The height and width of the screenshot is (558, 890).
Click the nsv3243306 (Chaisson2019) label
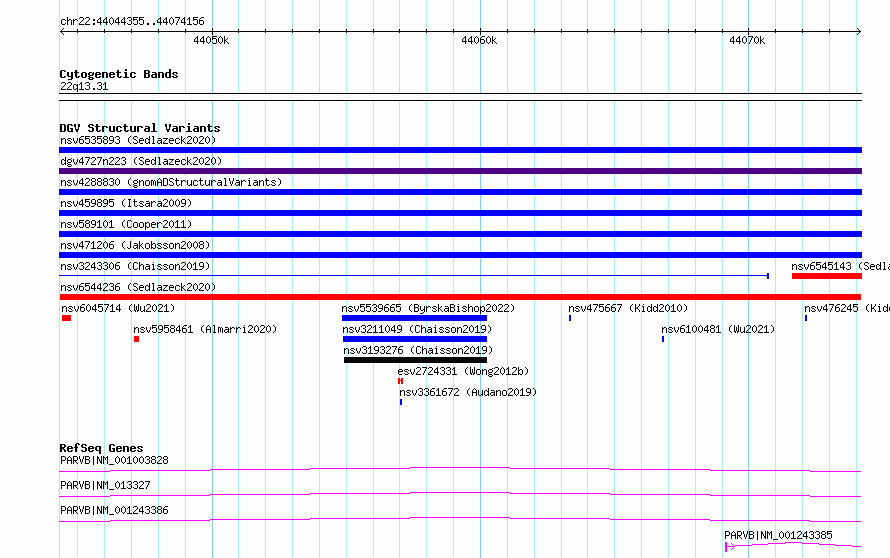click(x=135, y=266)
